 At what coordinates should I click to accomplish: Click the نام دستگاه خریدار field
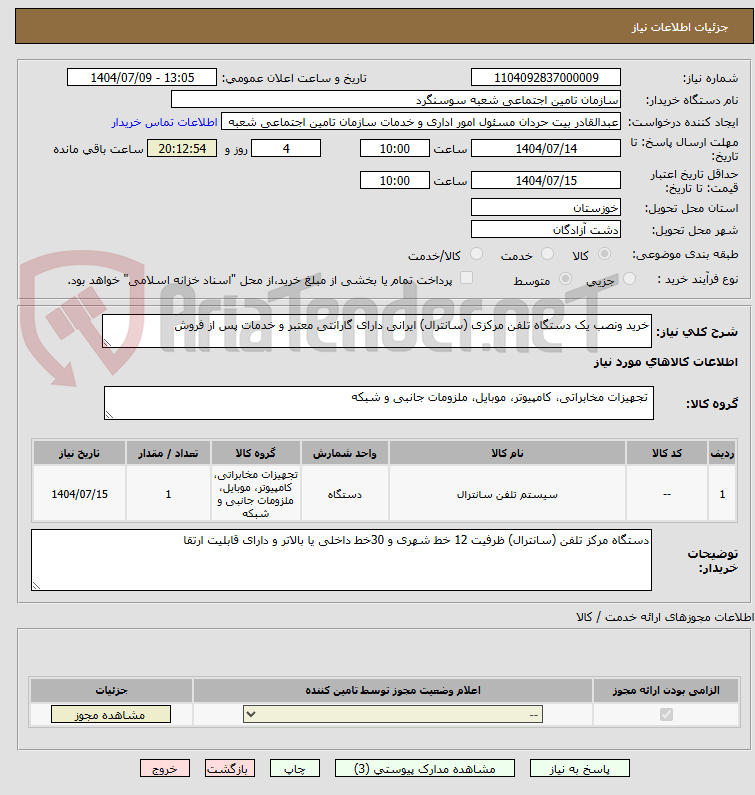tap(396, 99)
